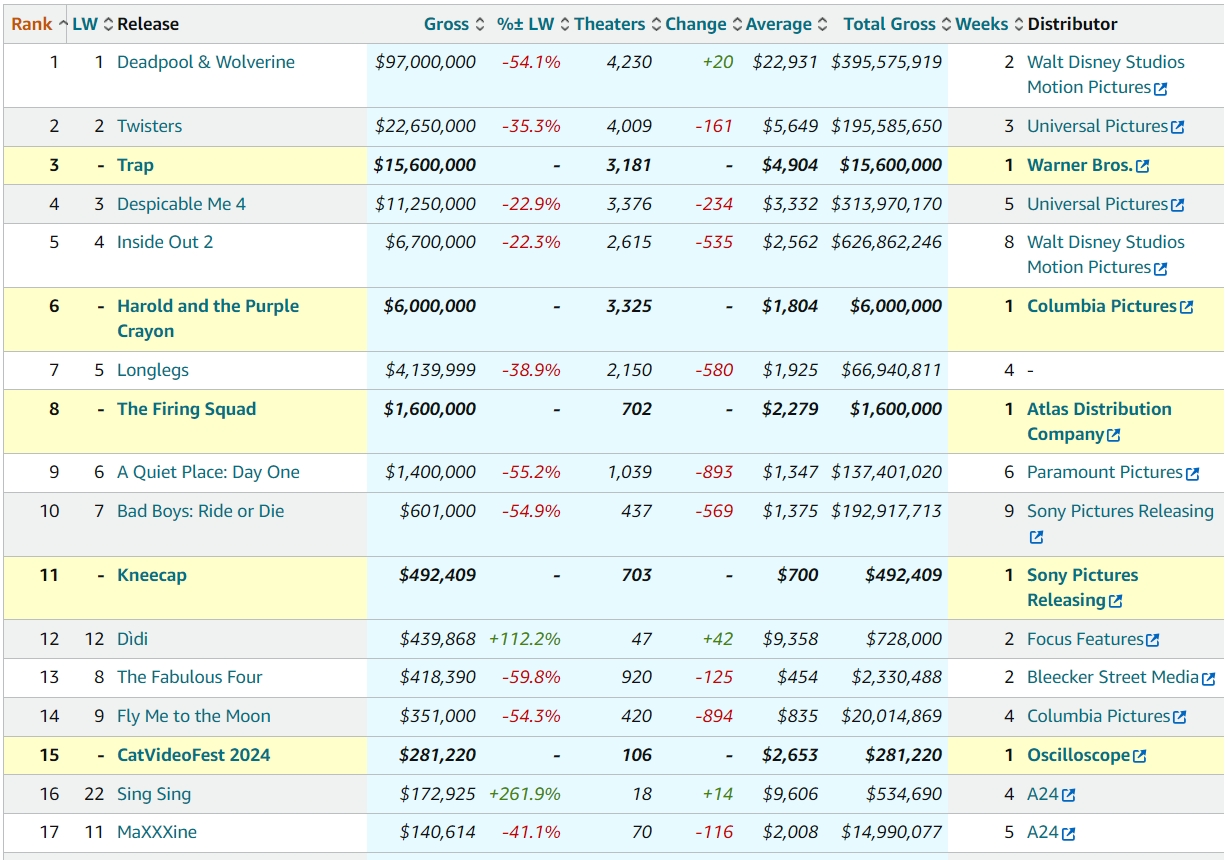This screenshot has height=860, width=1228.
Task: Click external link icon in the Kneecap row
Action: pyautogui.click(x=1115, y=601)
